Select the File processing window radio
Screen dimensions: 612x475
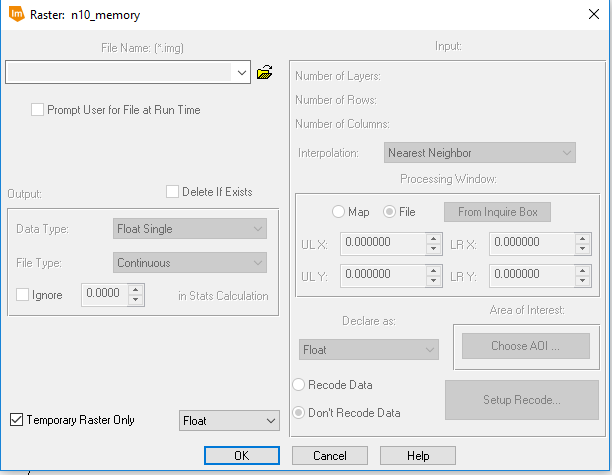(x=389, y=212)
